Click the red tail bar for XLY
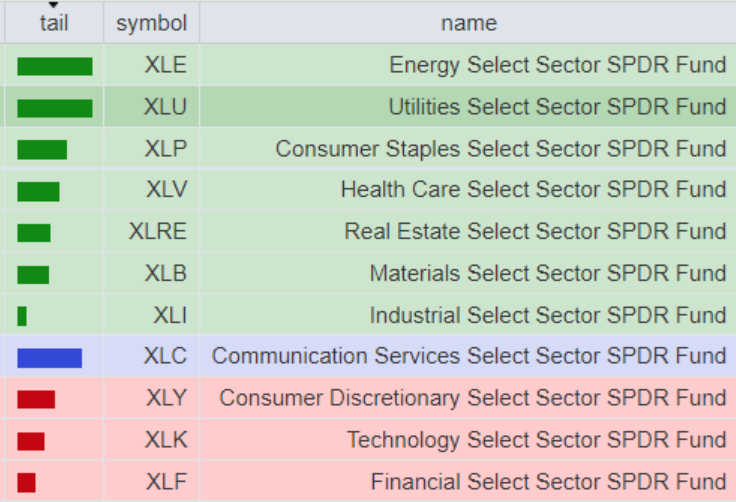The image size is (736, 502). pos(36,399)
